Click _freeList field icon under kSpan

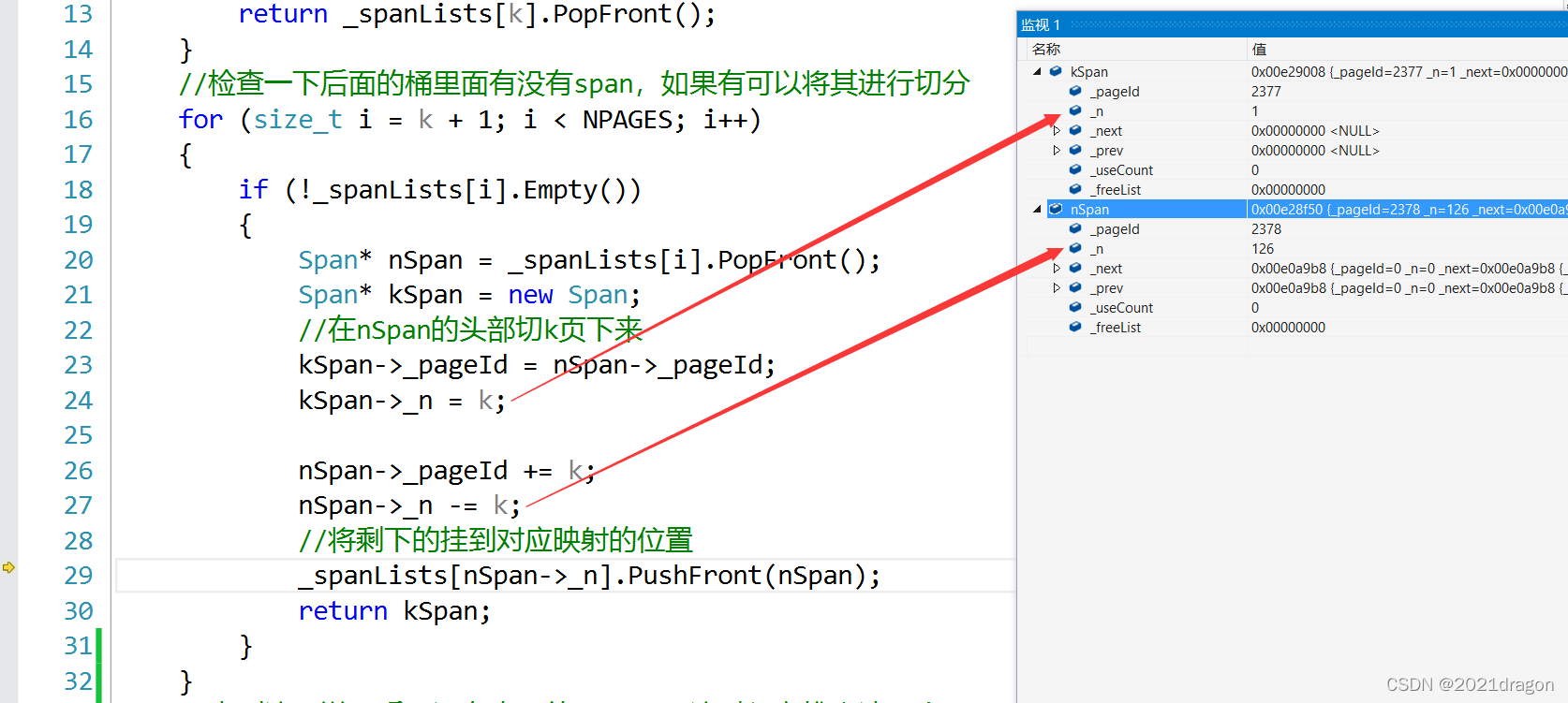[x=1075, y=189]
